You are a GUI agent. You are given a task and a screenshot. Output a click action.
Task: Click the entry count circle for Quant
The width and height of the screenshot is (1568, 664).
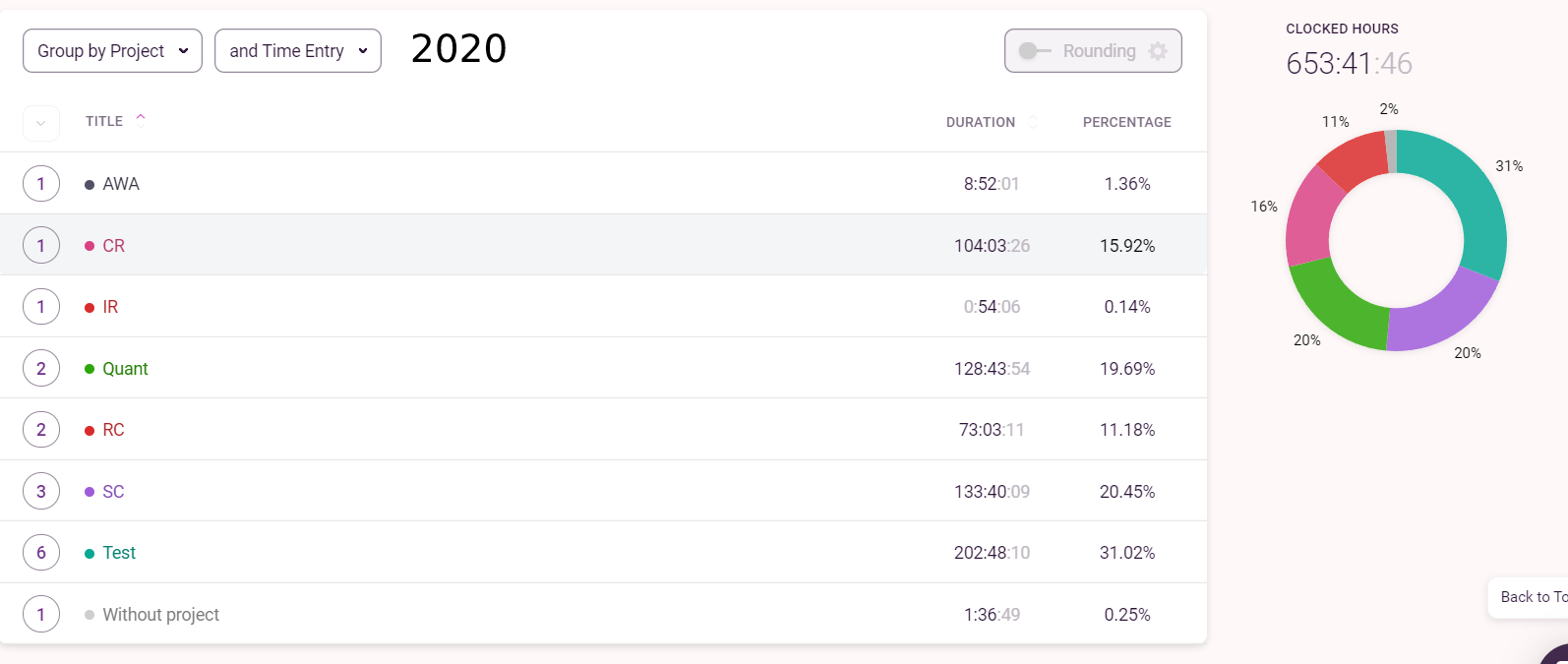tap(41, 369)
